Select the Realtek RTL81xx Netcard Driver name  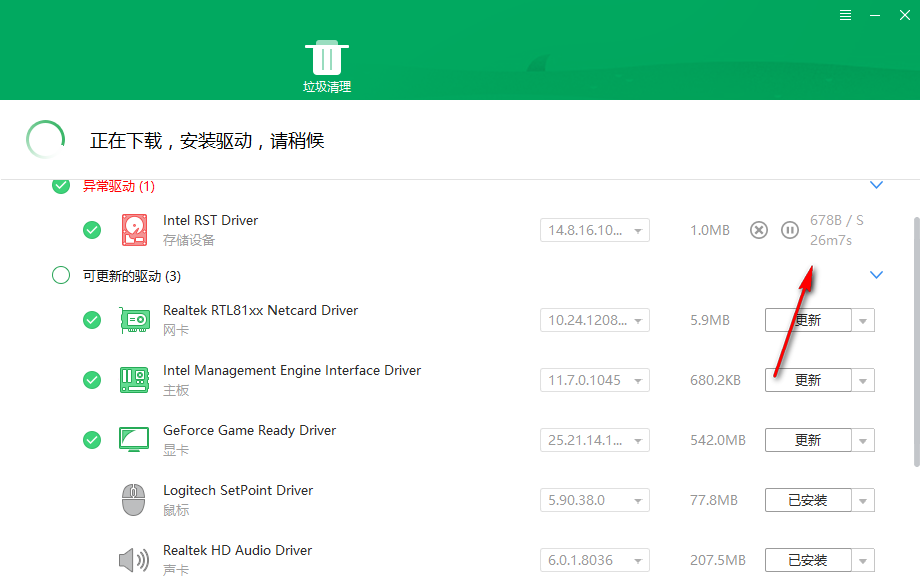[261, 310]
